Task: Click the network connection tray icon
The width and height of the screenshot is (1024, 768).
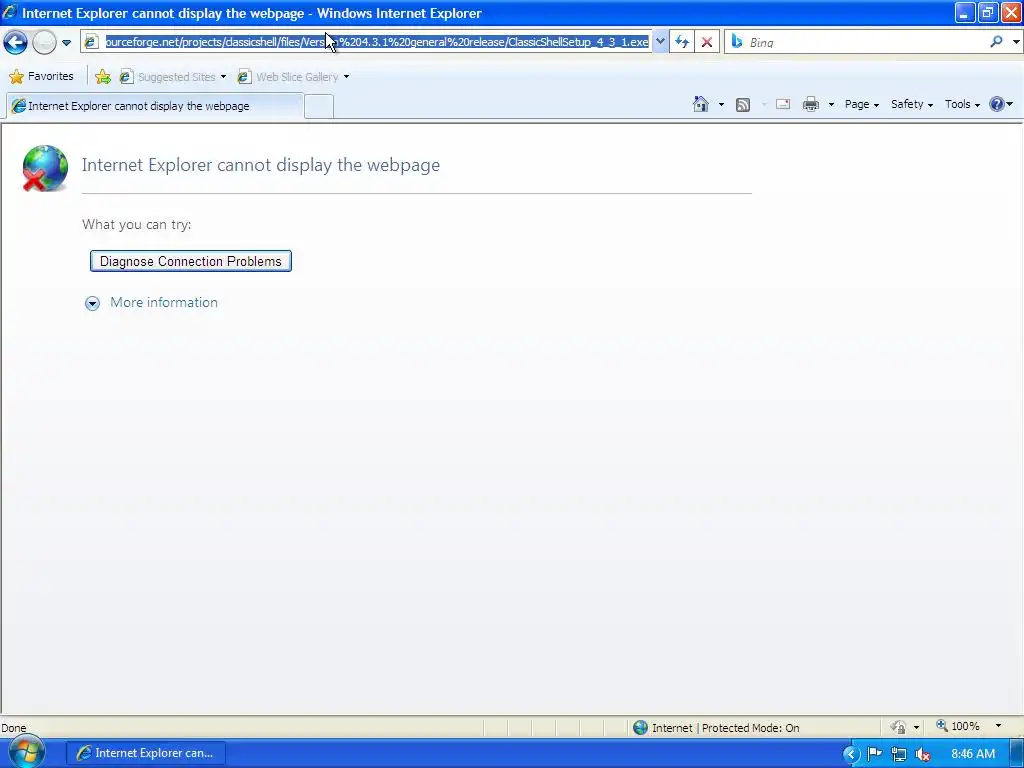Action: pos(899,754)
